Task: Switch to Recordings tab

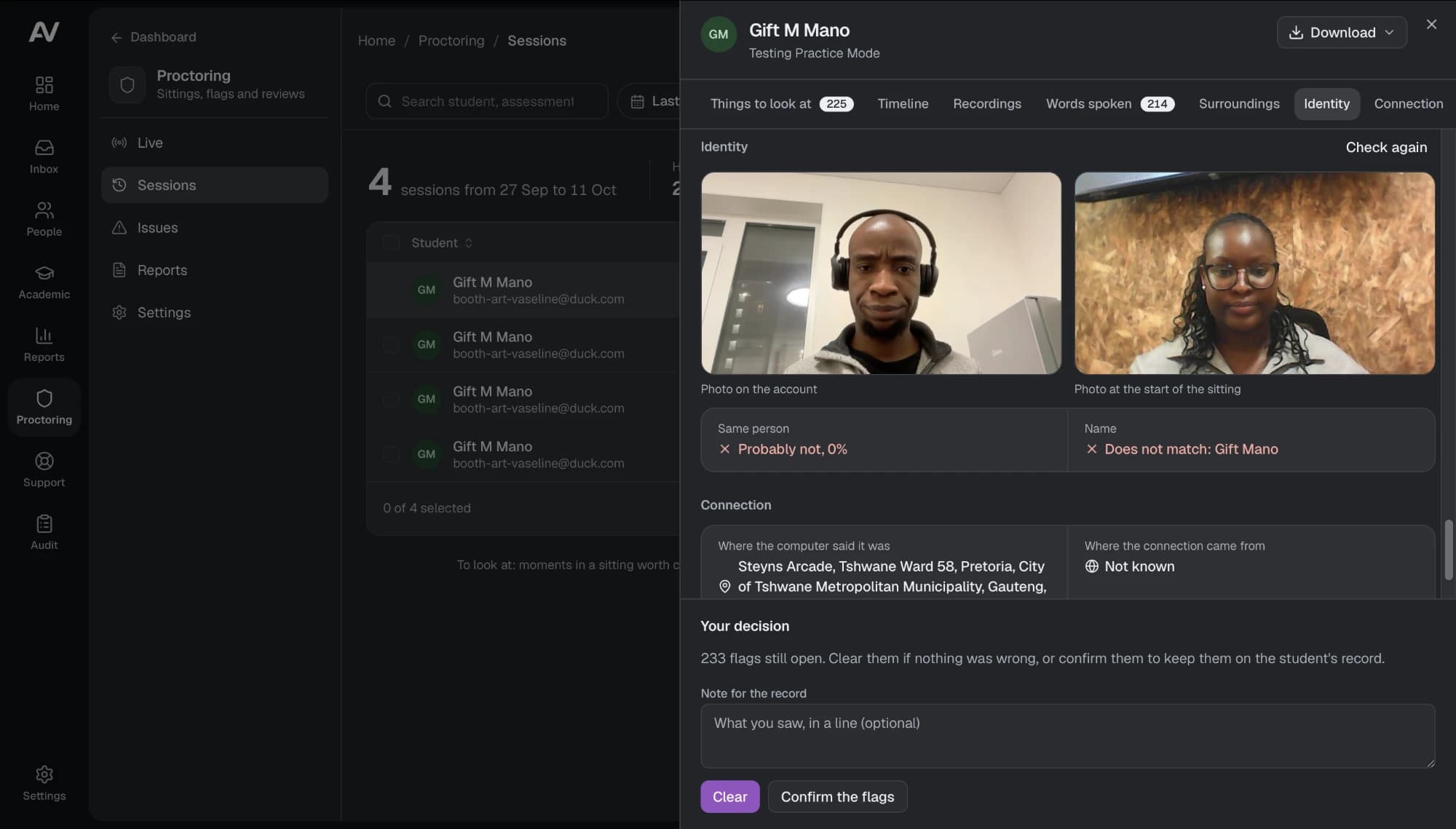Action: coord(986,104)
